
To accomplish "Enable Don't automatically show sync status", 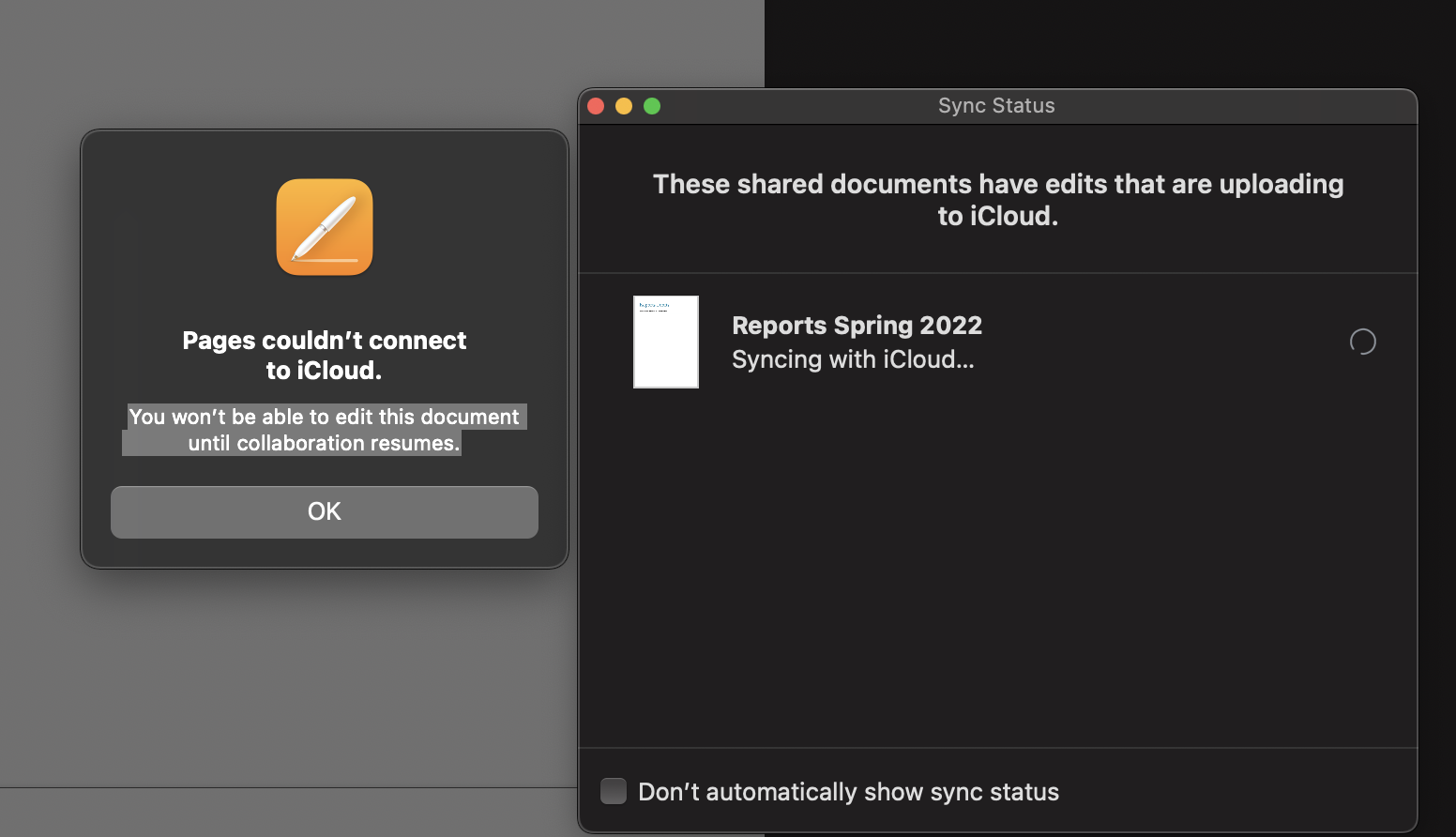I will pos(613,791).
